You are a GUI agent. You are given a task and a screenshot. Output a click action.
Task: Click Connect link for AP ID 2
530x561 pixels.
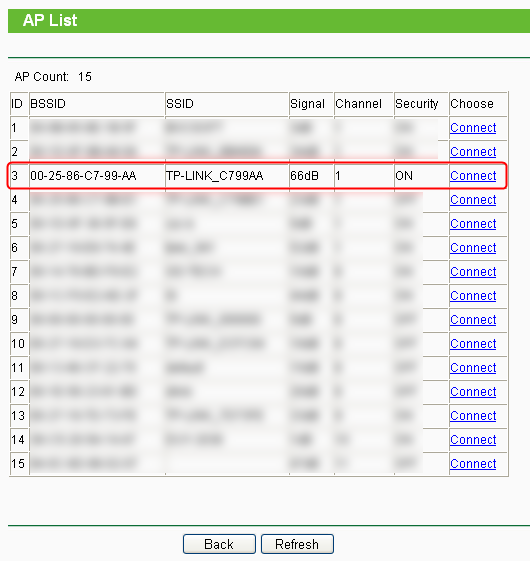tap(473, 152)
